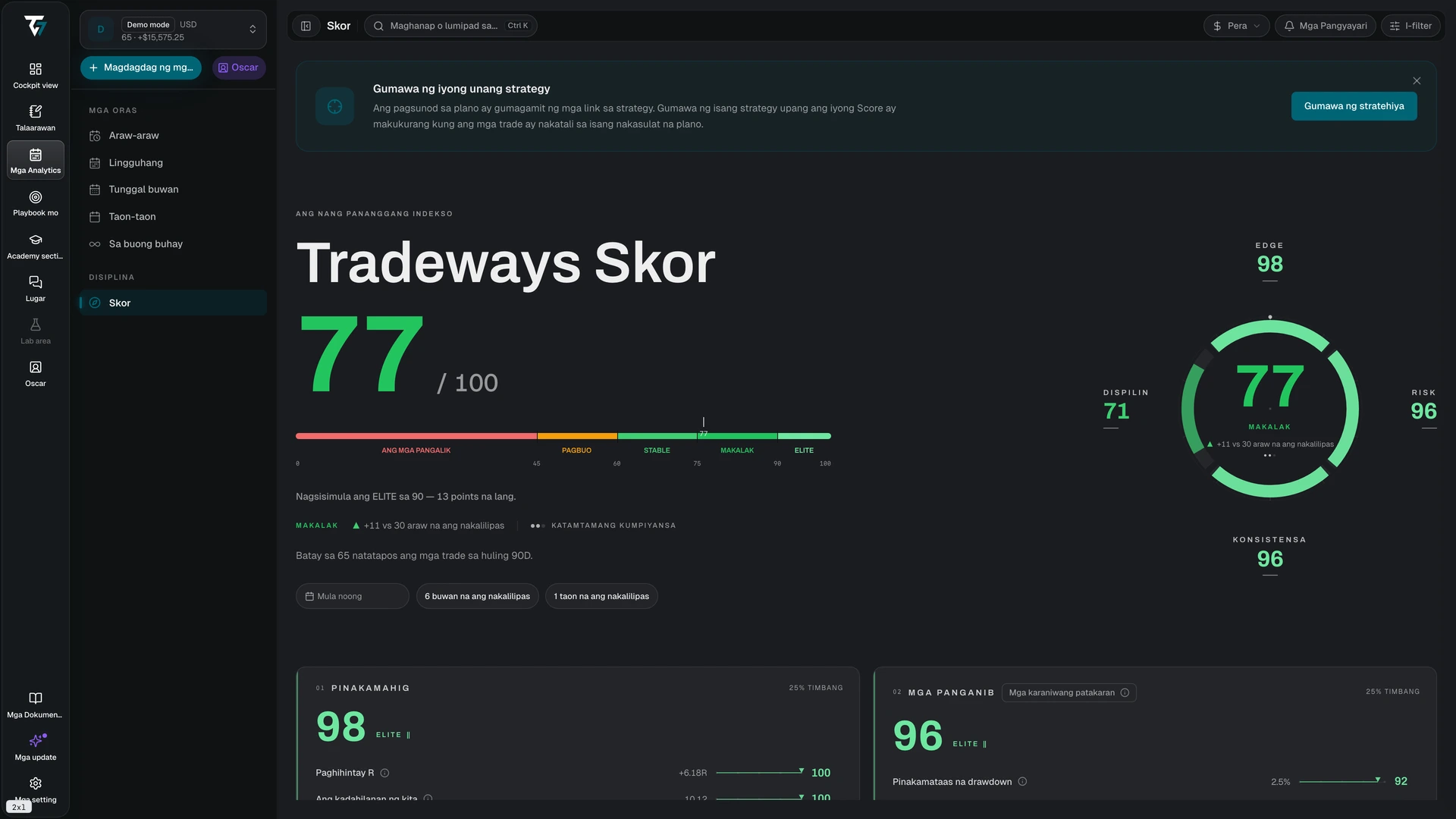Select 6 buwan na ang nakalilipas

click(x=477, y=596)
